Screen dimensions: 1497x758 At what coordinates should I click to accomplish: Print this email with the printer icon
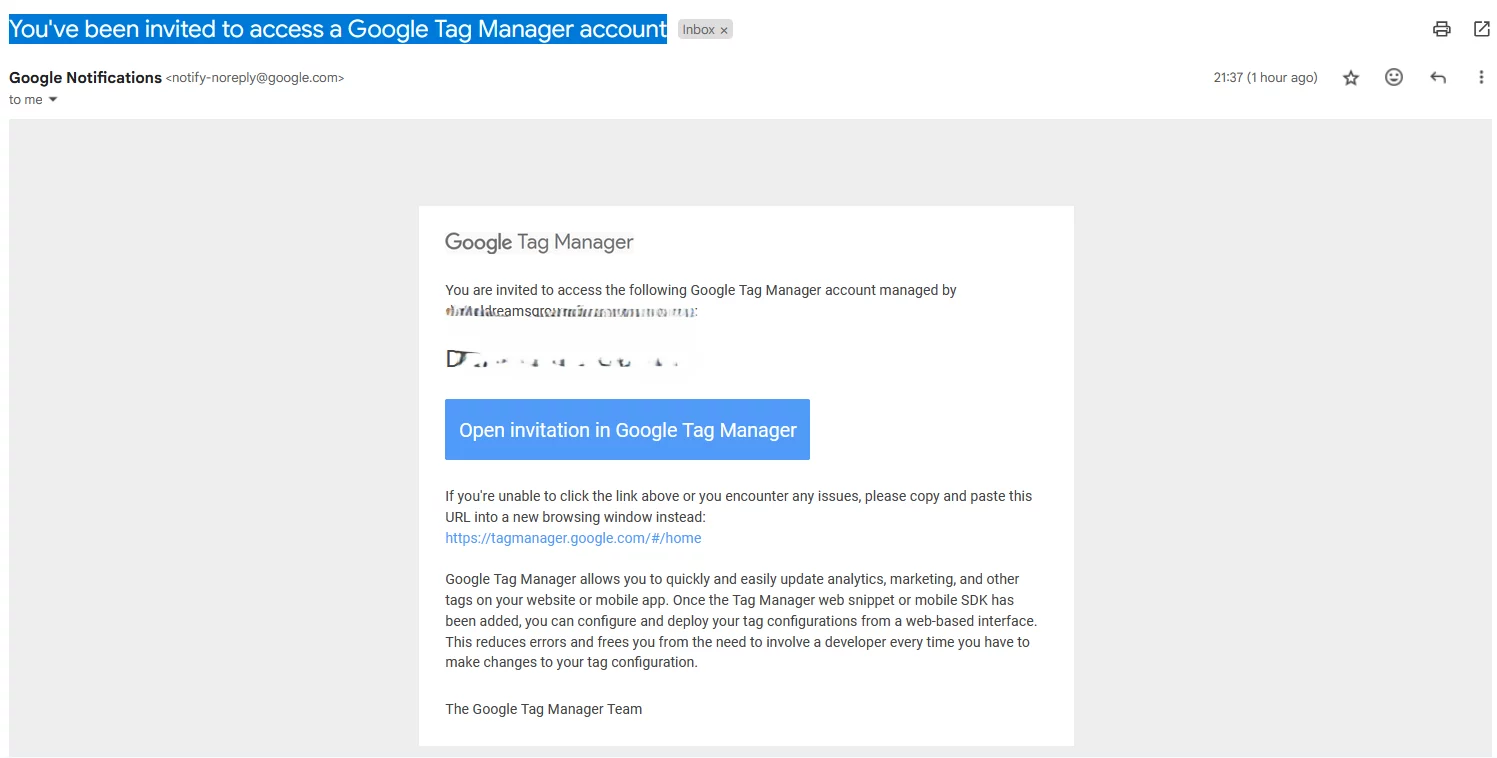[x=1441, y=29]
